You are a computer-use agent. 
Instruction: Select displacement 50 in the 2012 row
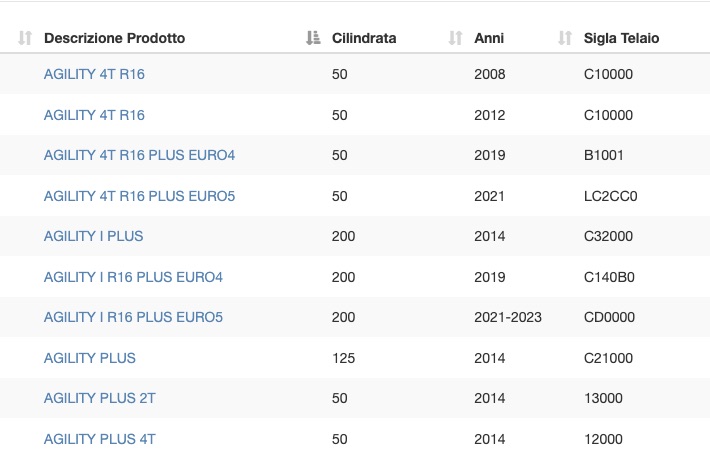(x=340, y=115)
